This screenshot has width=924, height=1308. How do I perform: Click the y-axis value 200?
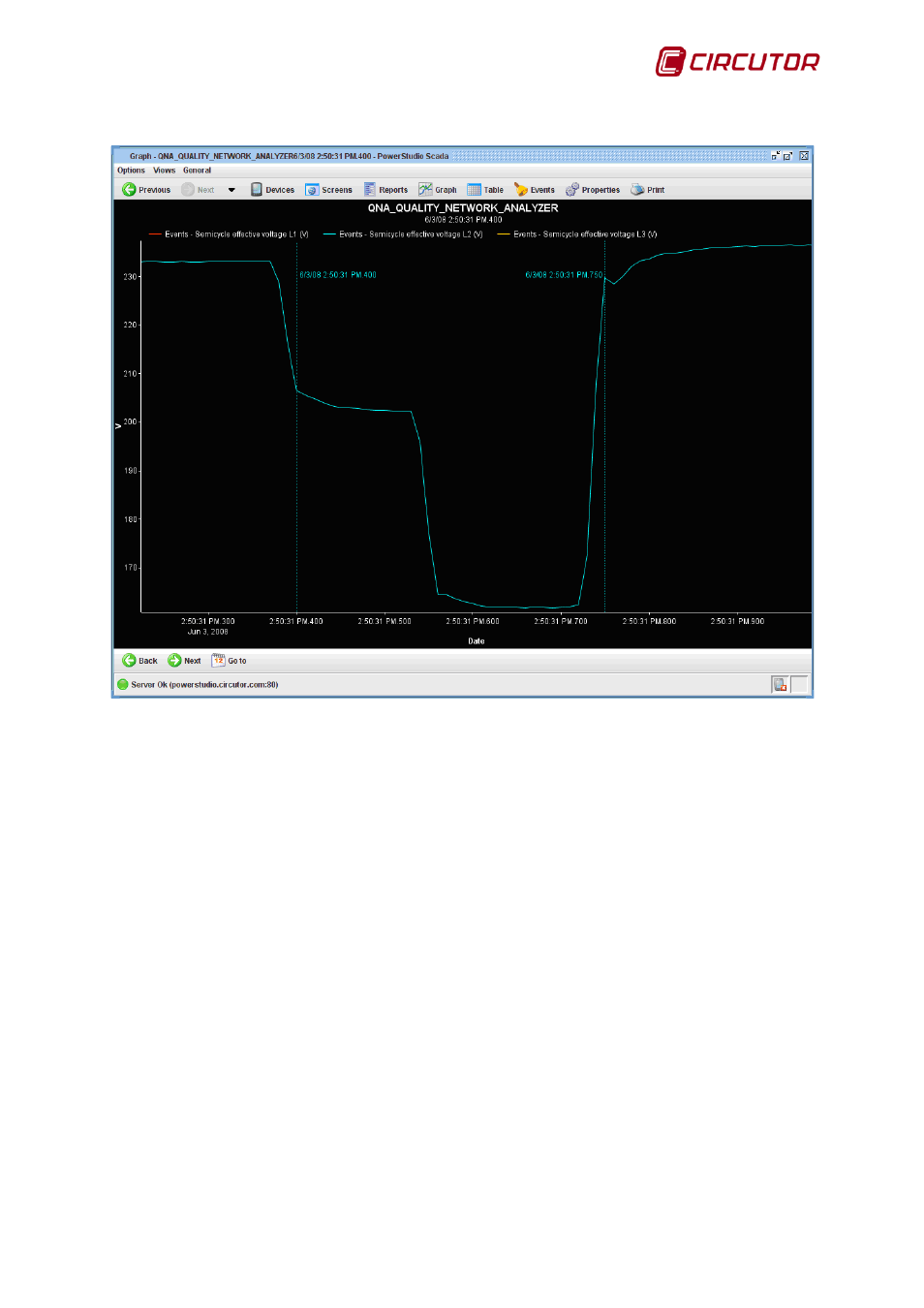130,422
